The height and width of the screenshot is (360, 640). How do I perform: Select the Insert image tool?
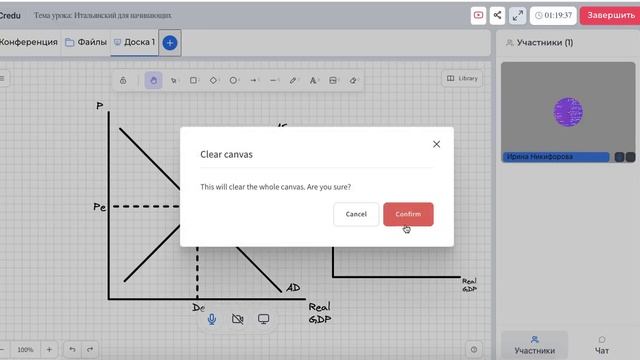pyautogui.click(x=333, y=80)
